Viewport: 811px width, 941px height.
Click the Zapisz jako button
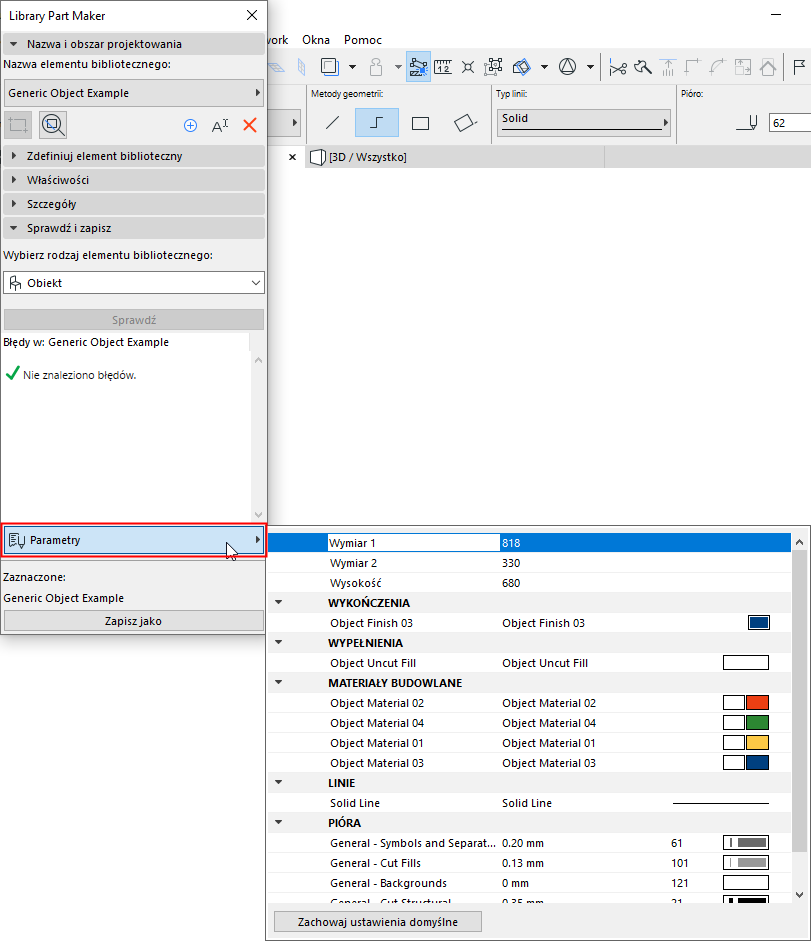pos(133,620)
